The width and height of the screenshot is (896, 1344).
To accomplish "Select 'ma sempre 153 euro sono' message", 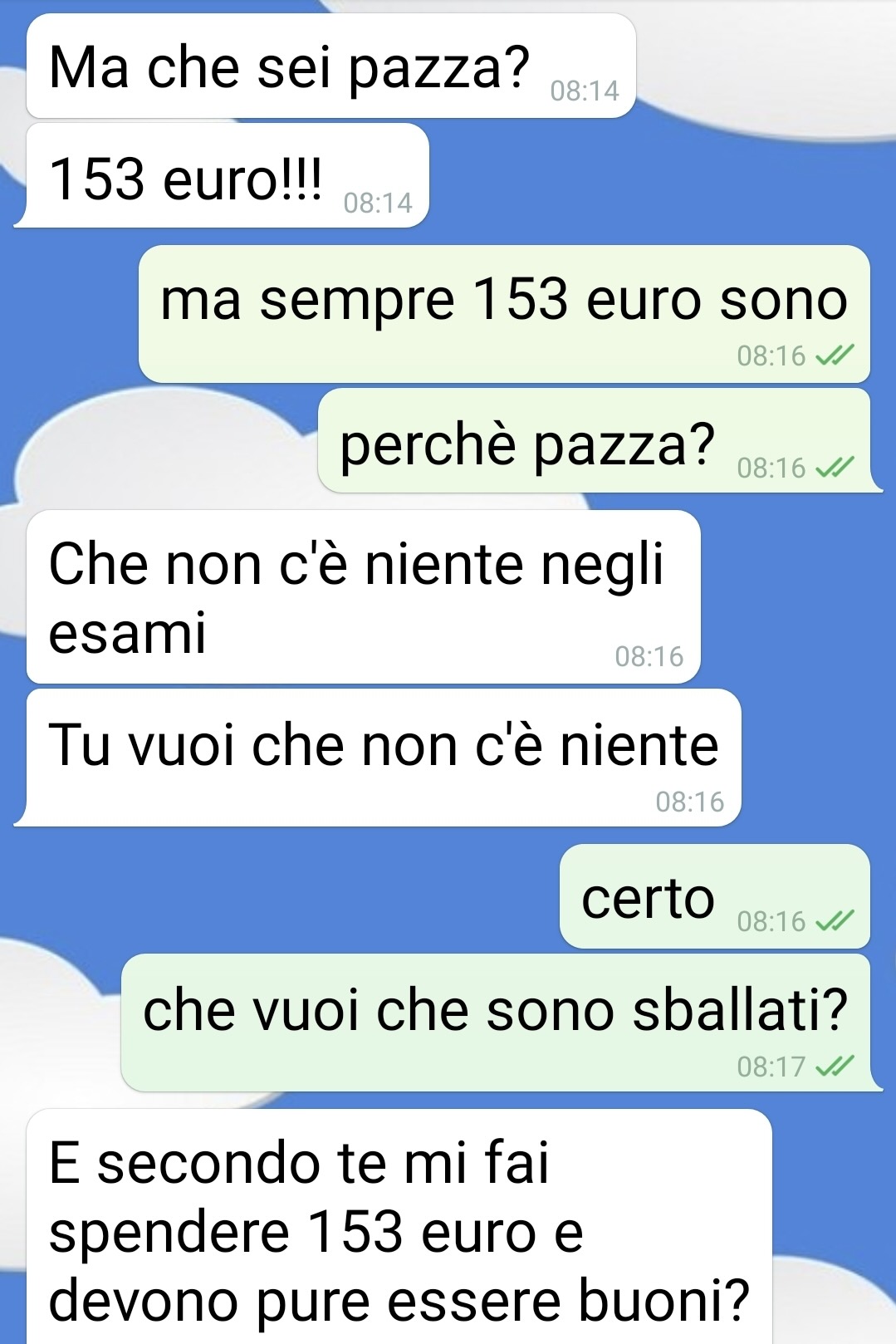I will coord(504,314).
